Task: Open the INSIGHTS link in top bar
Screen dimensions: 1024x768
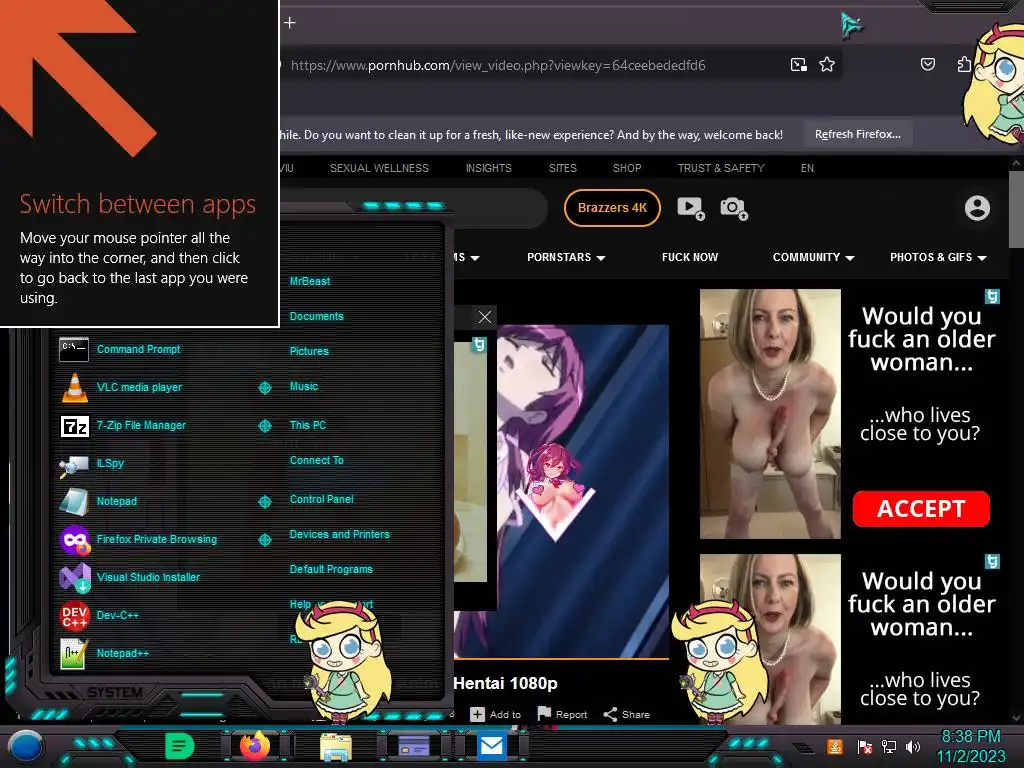Action: (x=488, y=168)
